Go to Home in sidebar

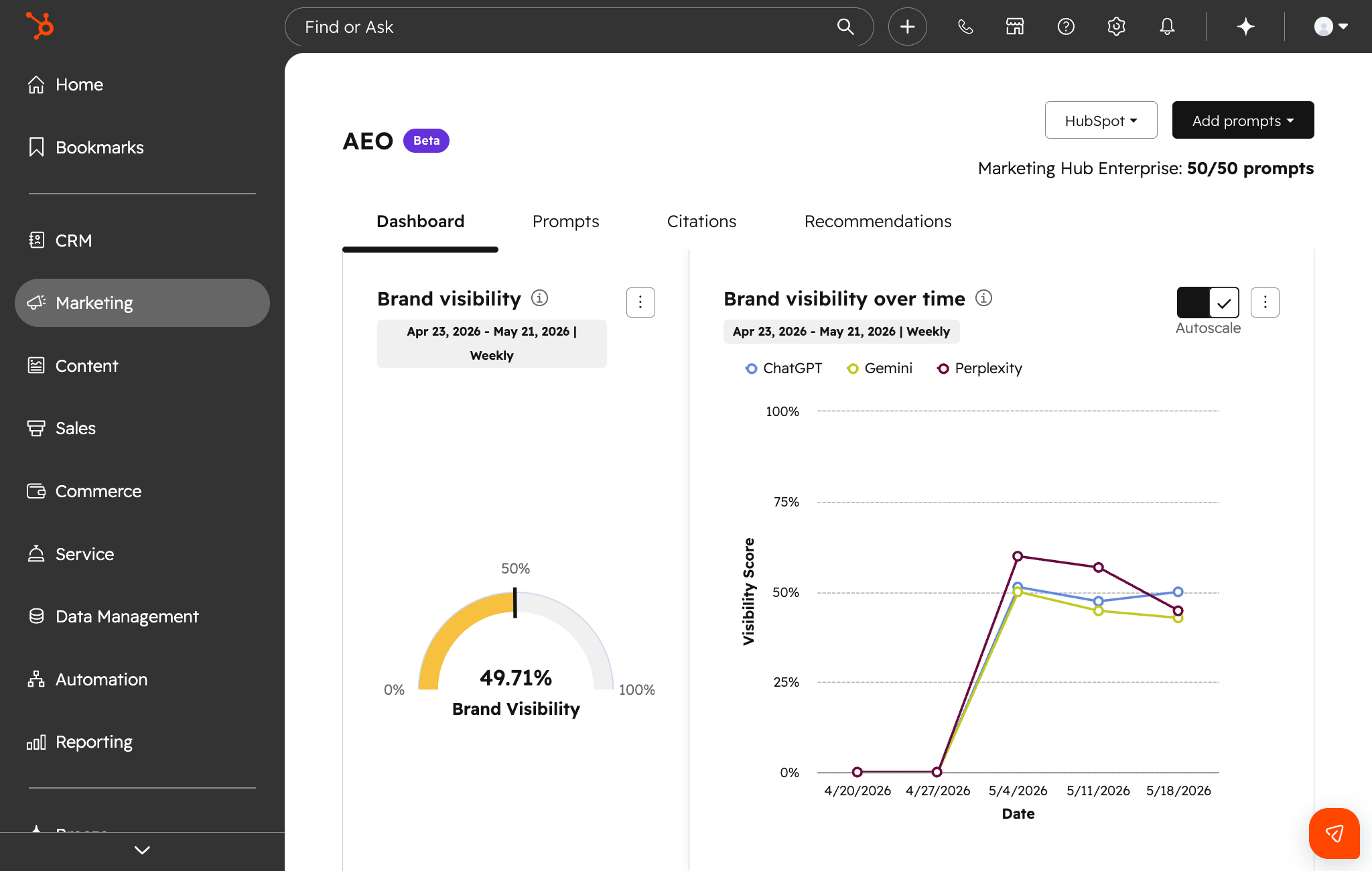[x=142, y=84]
